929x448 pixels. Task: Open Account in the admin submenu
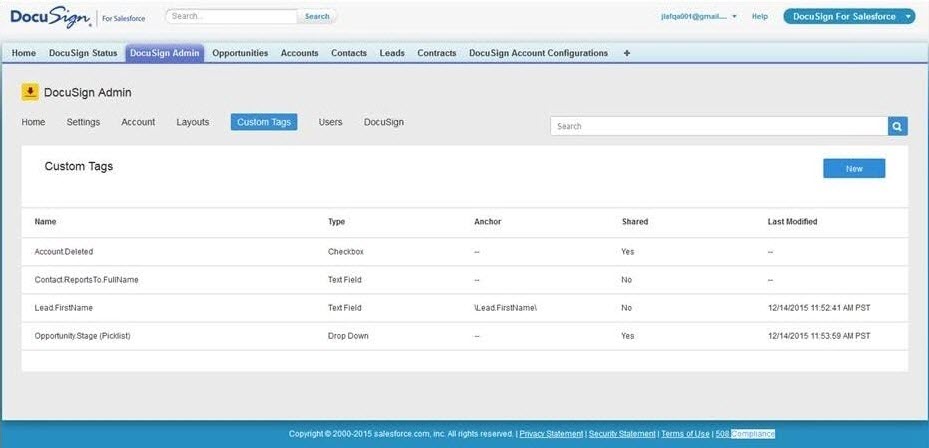pos(138,122)
